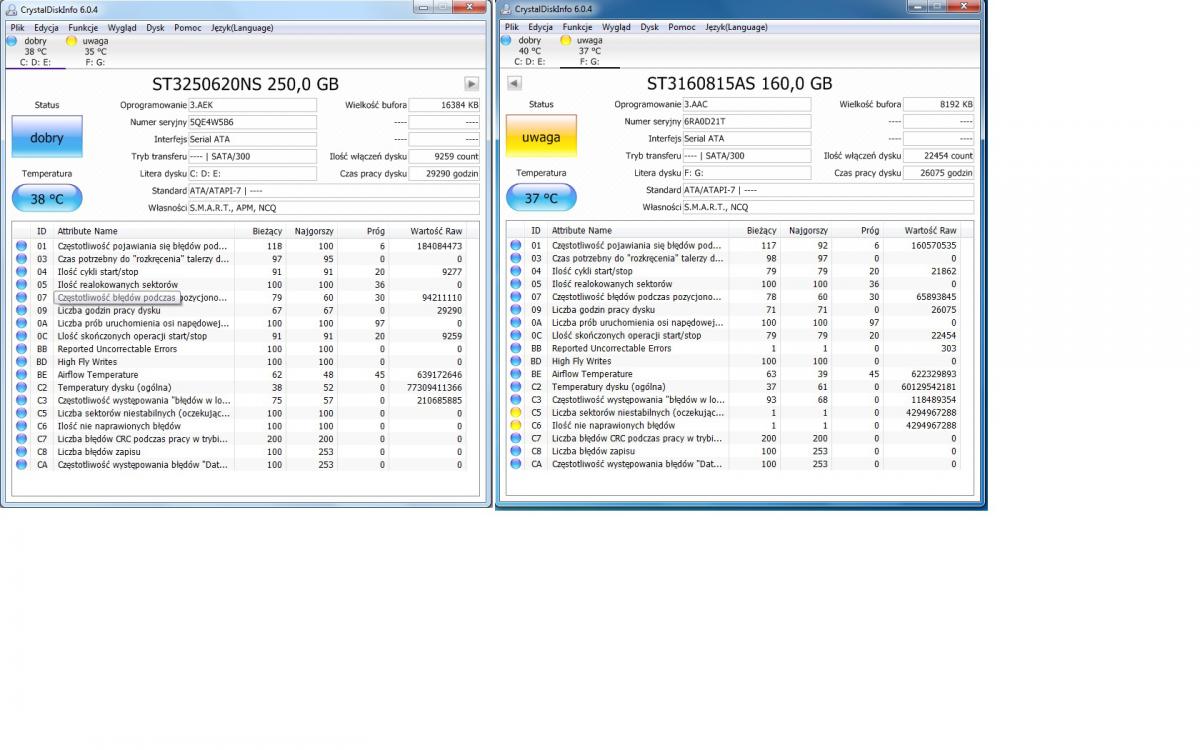Click blue 'dobry' disk indicator in ST3250620NS window
This screenshot has width=1200, height=750.
[x=12, y=41]
